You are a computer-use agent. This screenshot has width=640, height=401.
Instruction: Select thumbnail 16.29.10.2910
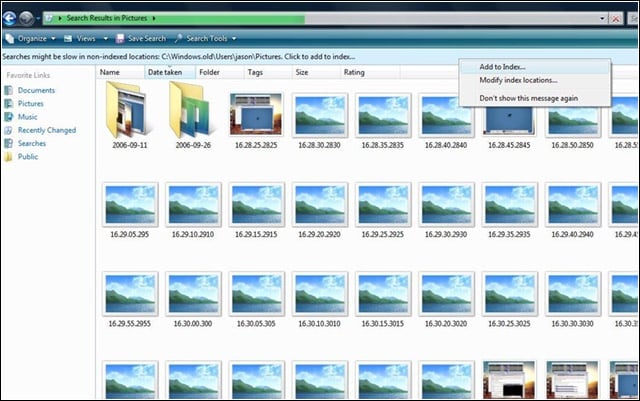coord(193,205)
